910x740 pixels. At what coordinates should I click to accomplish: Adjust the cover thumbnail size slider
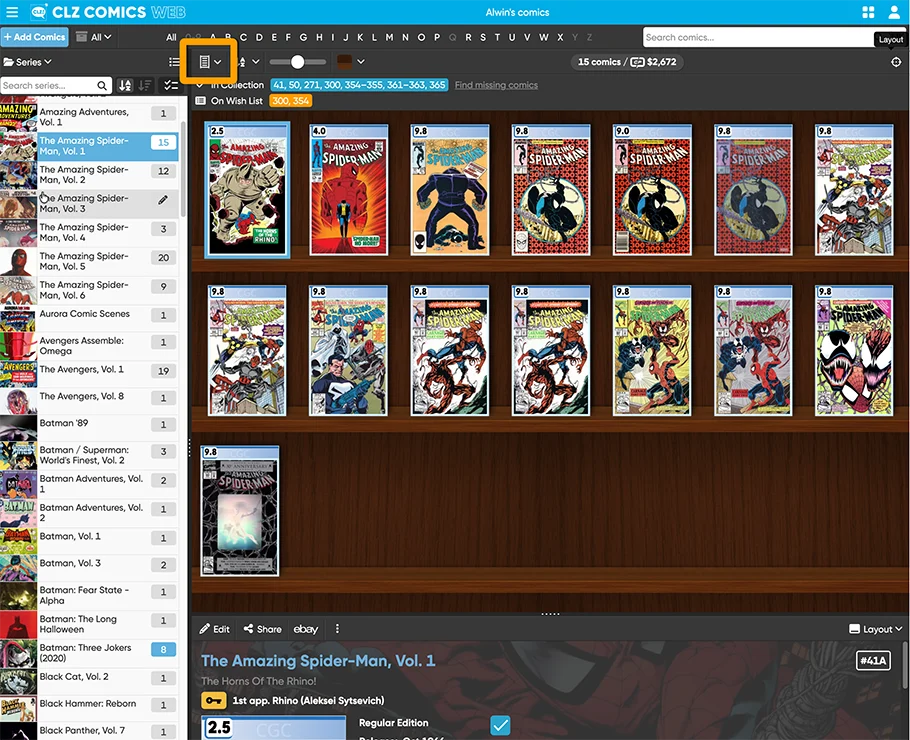point(297,62)
